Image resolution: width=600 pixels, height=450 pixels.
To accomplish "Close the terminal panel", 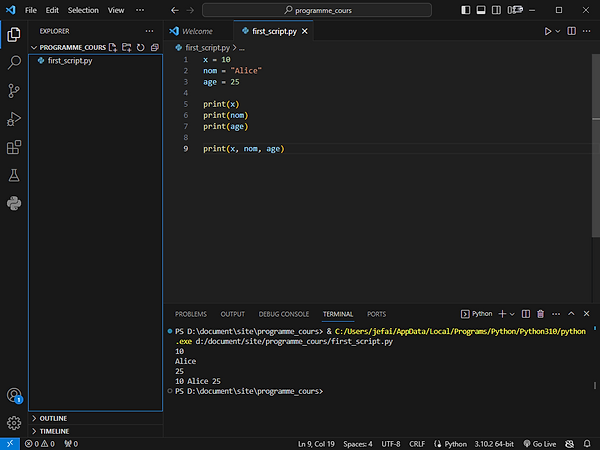I will [586, 314].
